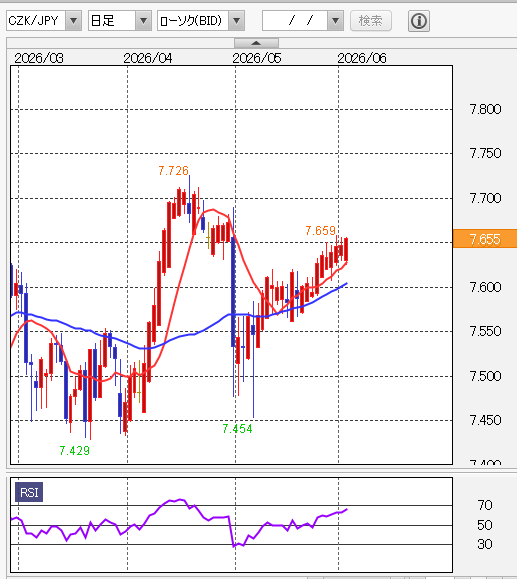
Task: Click the RSI 70 level label
Action: pyautogui.click(x=485, y=505)
